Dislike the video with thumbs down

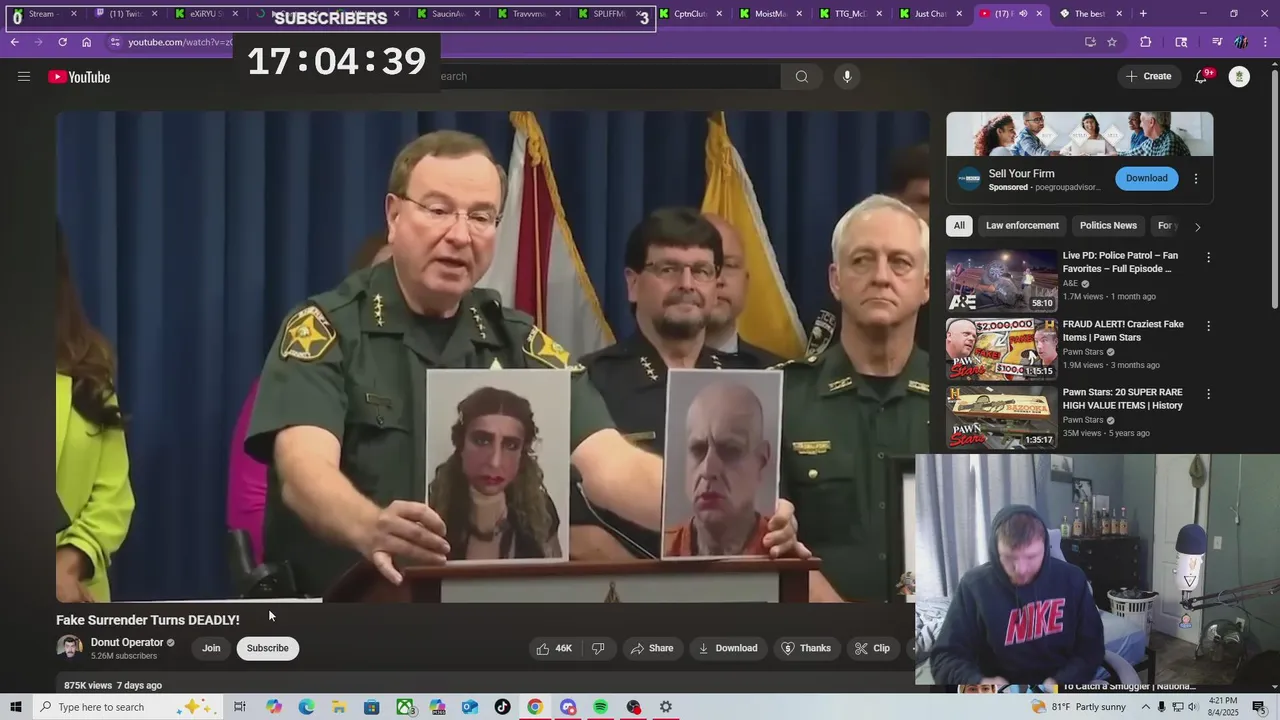point(598,648)
